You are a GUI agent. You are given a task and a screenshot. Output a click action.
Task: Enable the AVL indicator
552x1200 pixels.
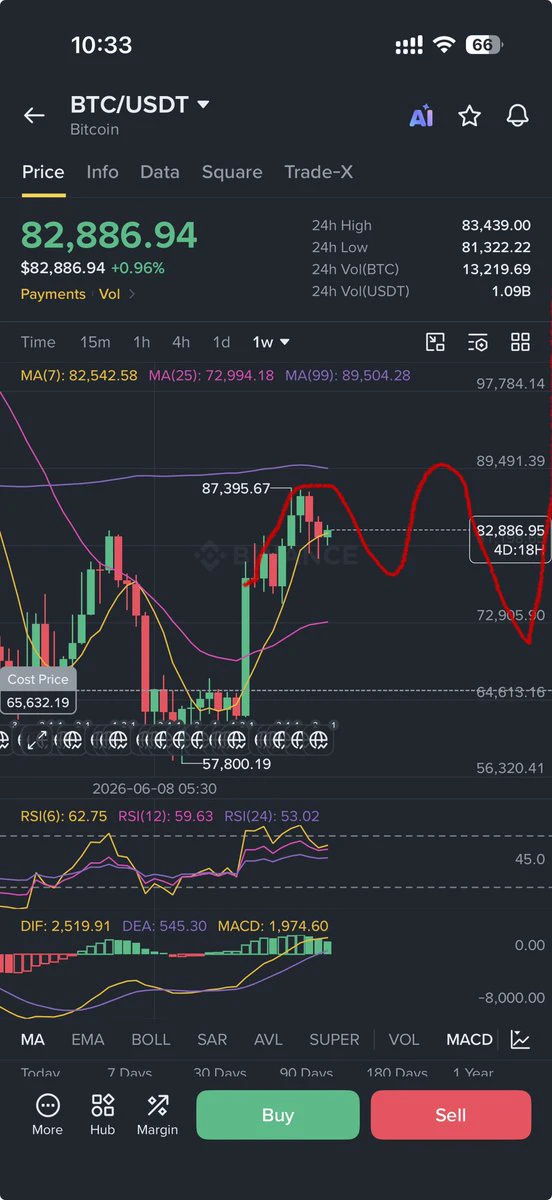pos(268,1039)
